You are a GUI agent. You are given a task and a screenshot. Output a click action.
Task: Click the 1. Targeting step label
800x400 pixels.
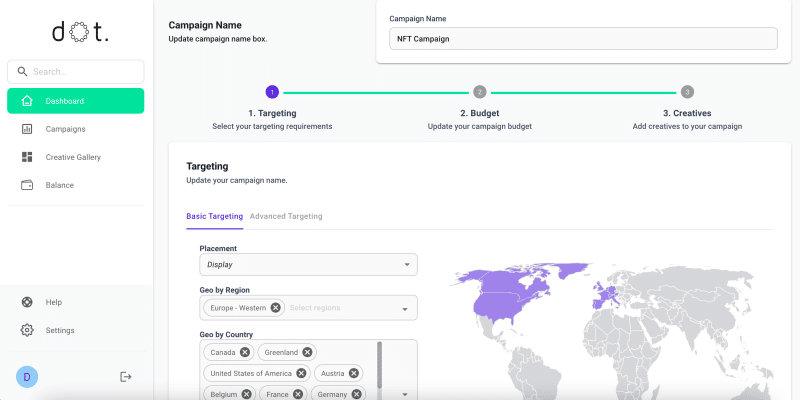[272, 113]
